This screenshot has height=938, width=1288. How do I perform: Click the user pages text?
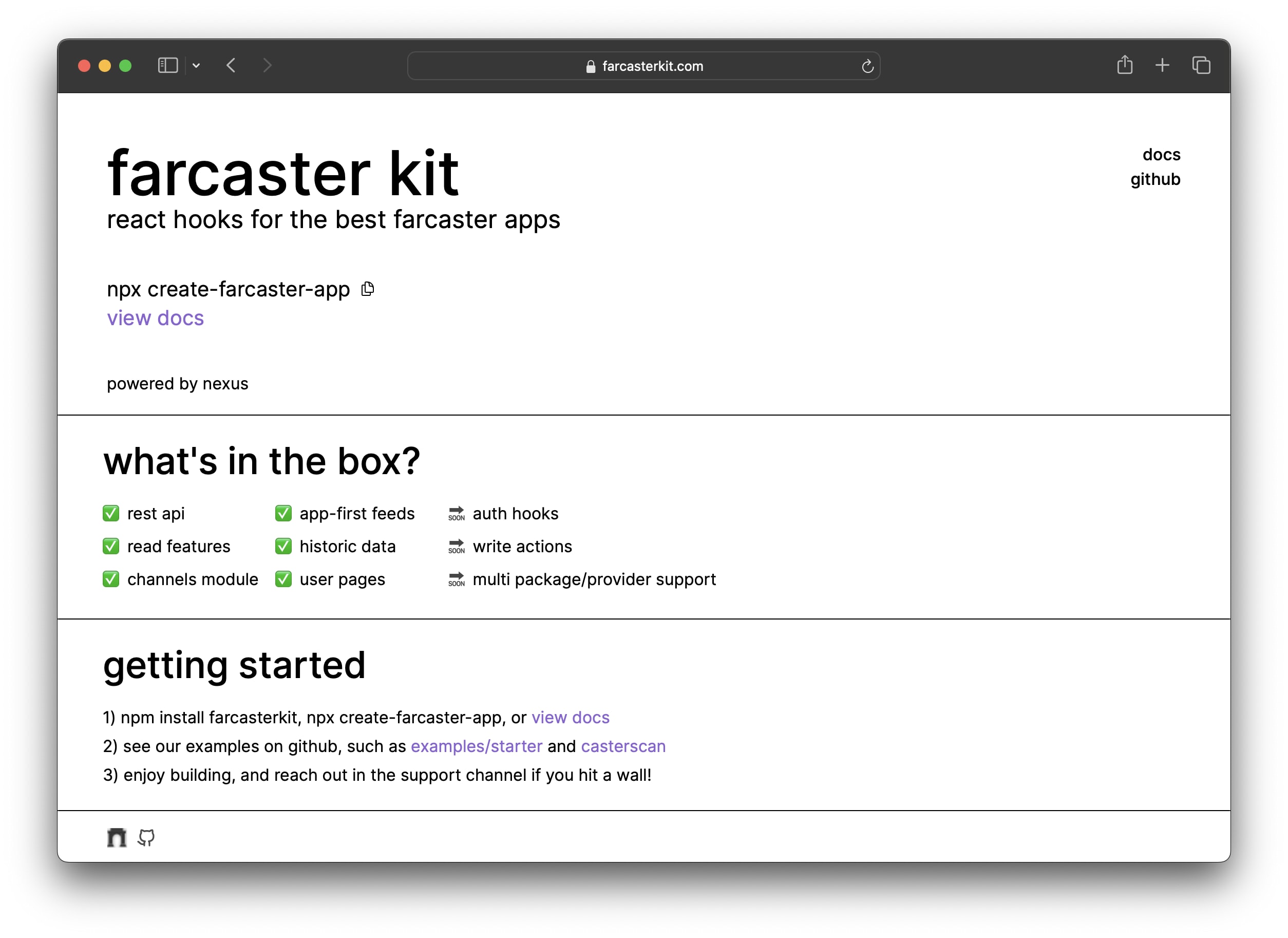click(x=343, y=580)
